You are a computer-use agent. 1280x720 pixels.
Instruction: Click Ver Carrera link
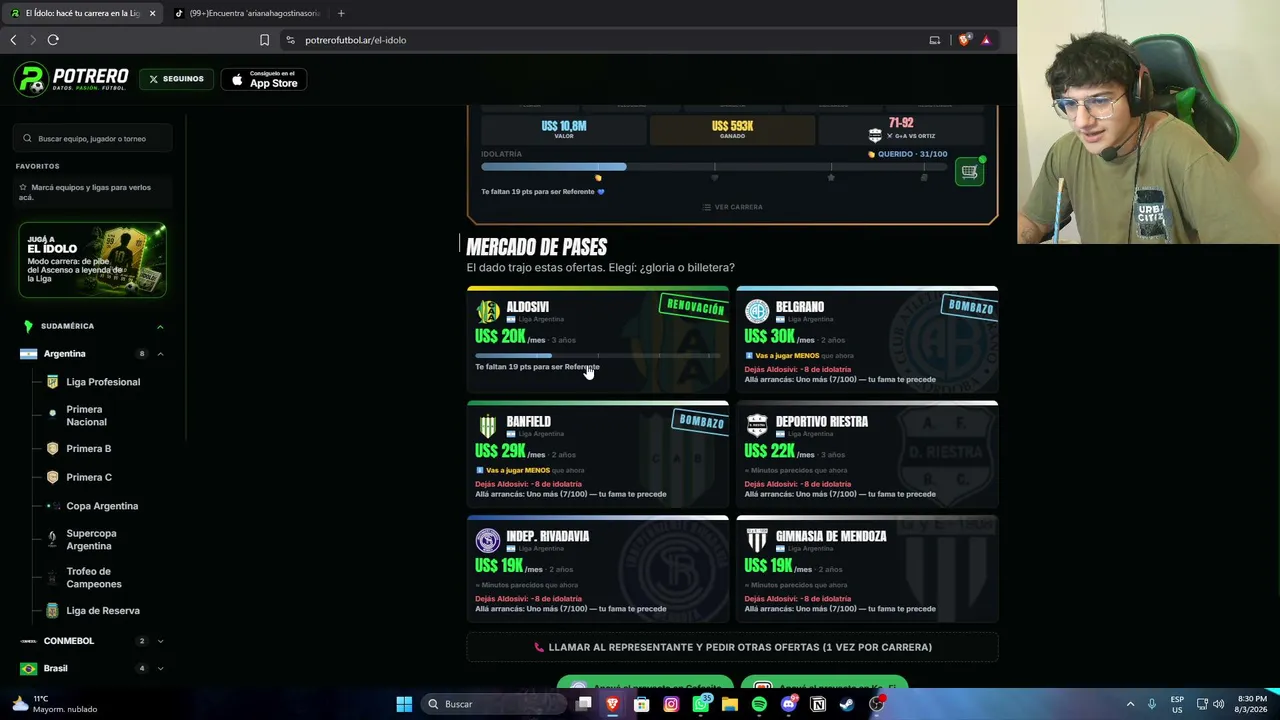pos(732,207)
